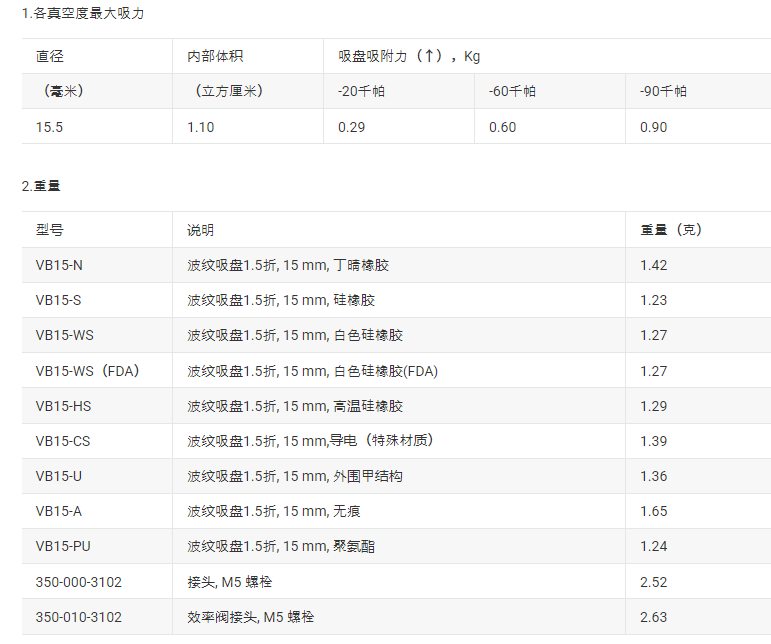The image size is (771, 644).
Task: Select the 型号 column header
Action: point(50,230)
